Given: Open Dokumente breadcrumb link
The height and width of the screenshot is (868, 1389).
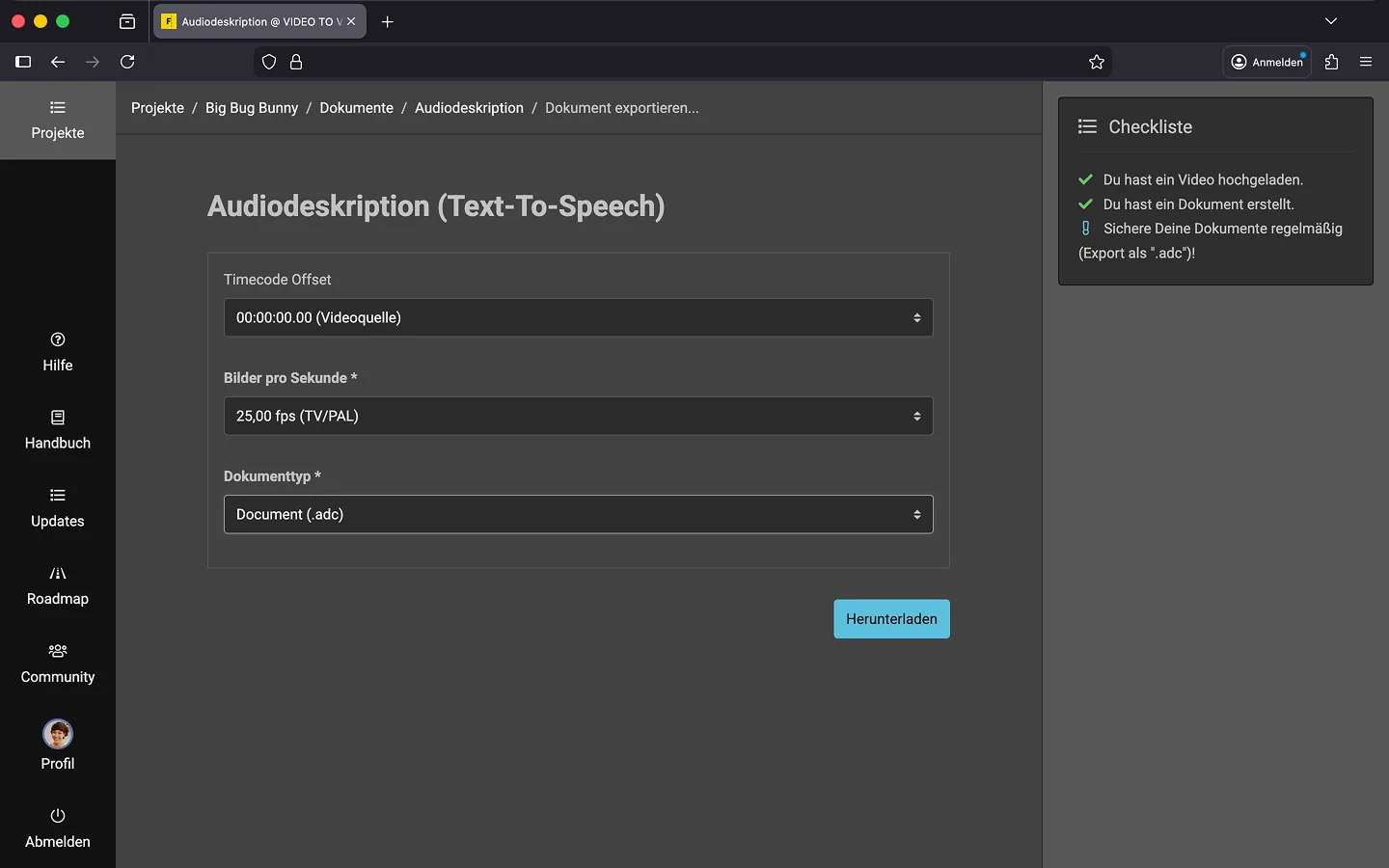Looking at the screenshot, I should [356, 108].
